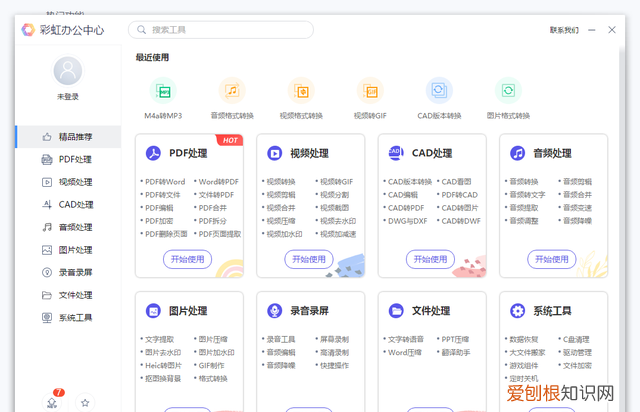Open the 音频格式转换 recent tool icon
The image size is (640, 412).
click(232, 91)
